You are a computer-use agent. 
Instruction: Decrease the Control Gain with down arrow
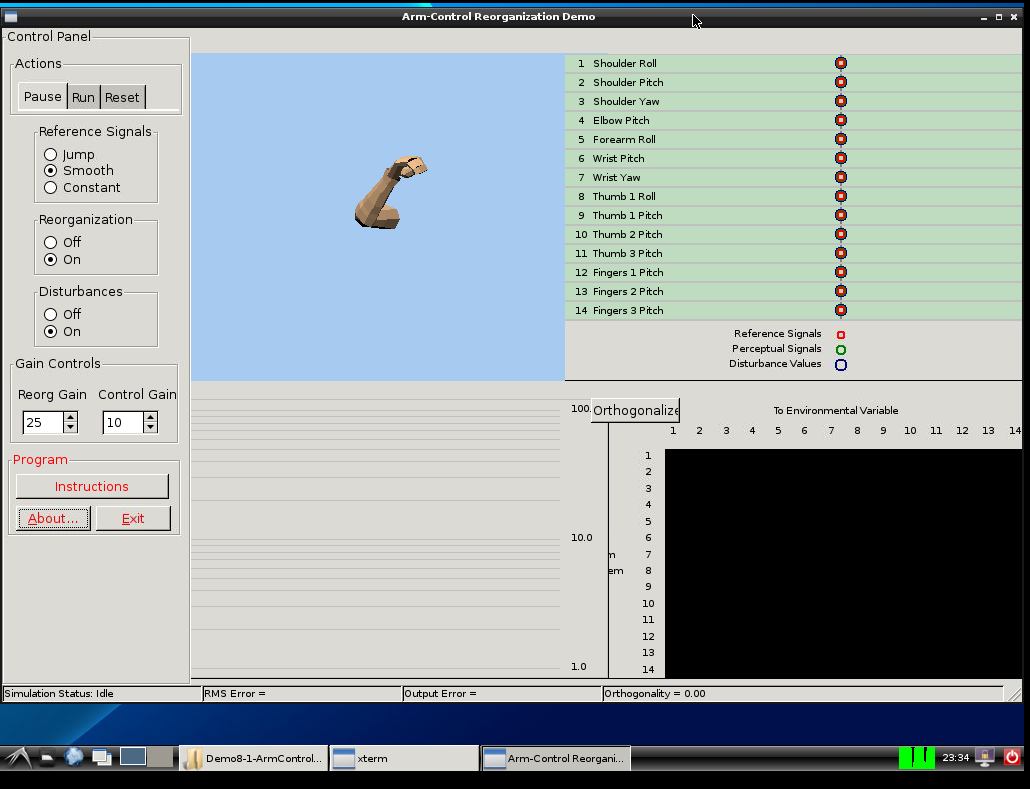click(150, 428)
